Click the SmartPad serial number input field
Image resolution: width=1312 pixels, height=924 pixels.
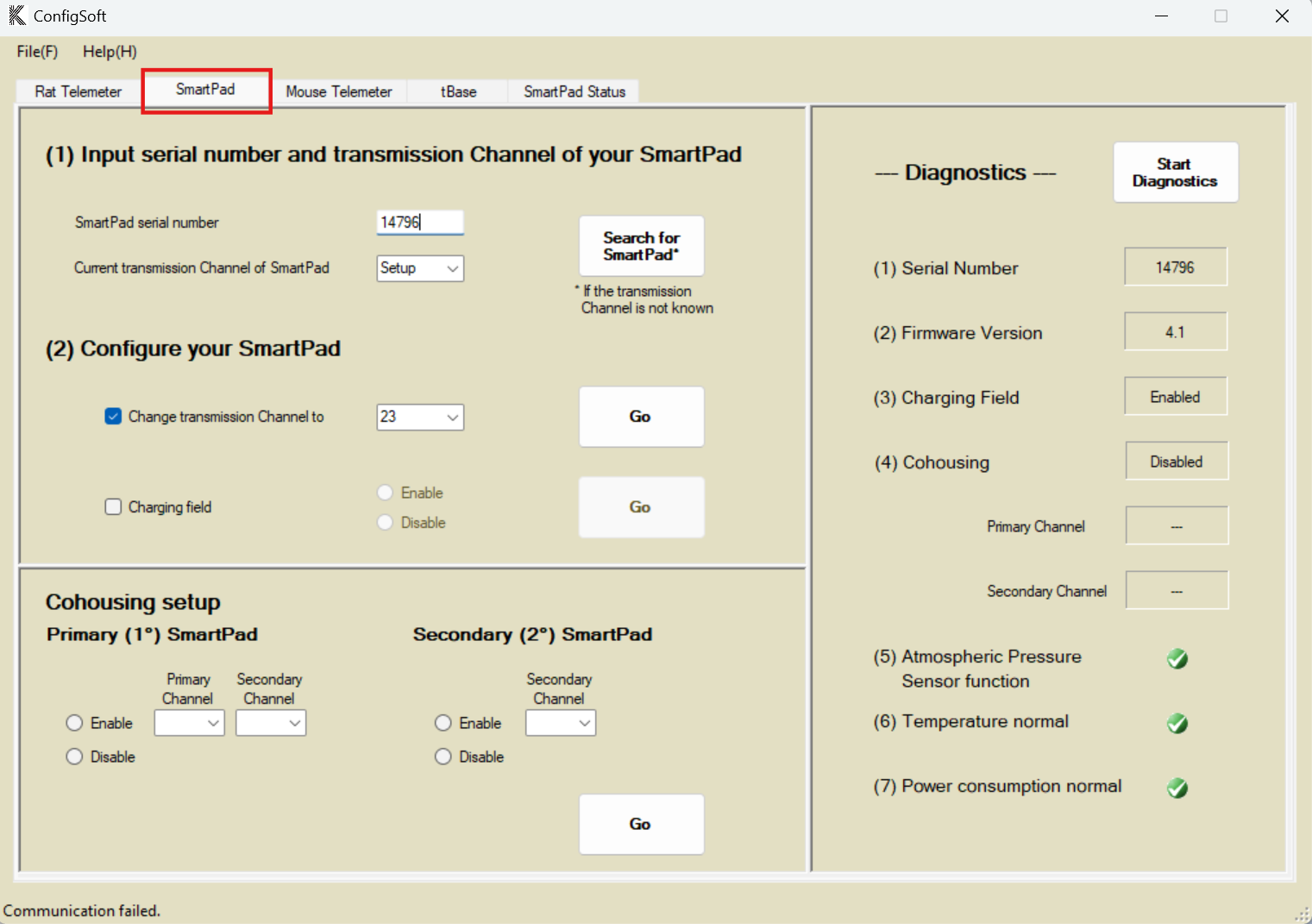point(420,223)
